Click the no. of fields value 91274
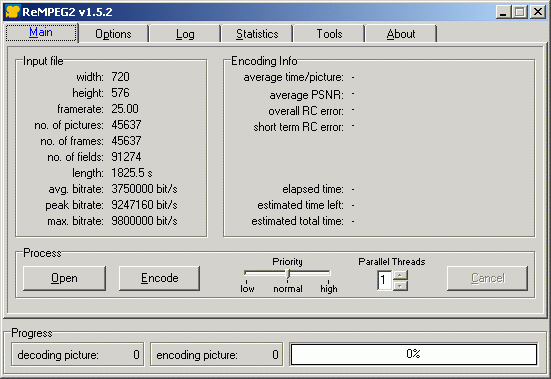This screenshot has width=551, height=379. coord(127,157)
